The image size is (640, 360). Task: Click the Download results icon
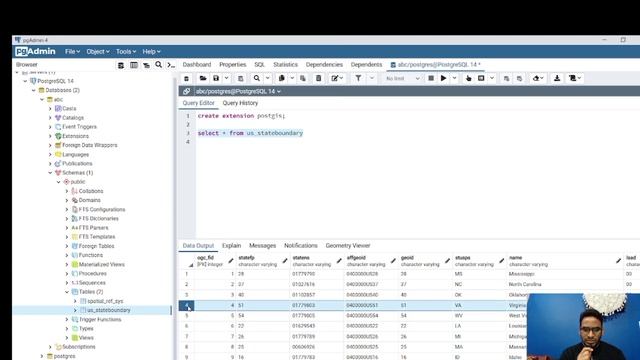coord(557,78)
